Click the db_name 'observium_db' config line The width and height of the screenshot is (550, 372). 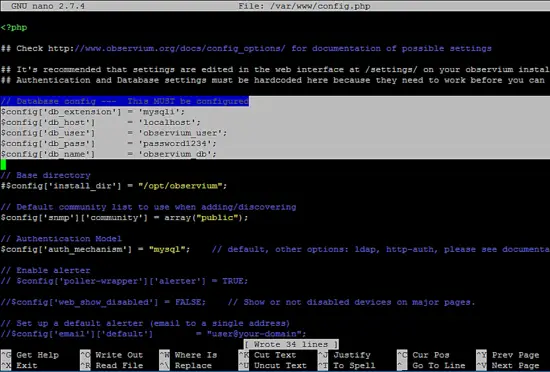click(x=109, y=154)
